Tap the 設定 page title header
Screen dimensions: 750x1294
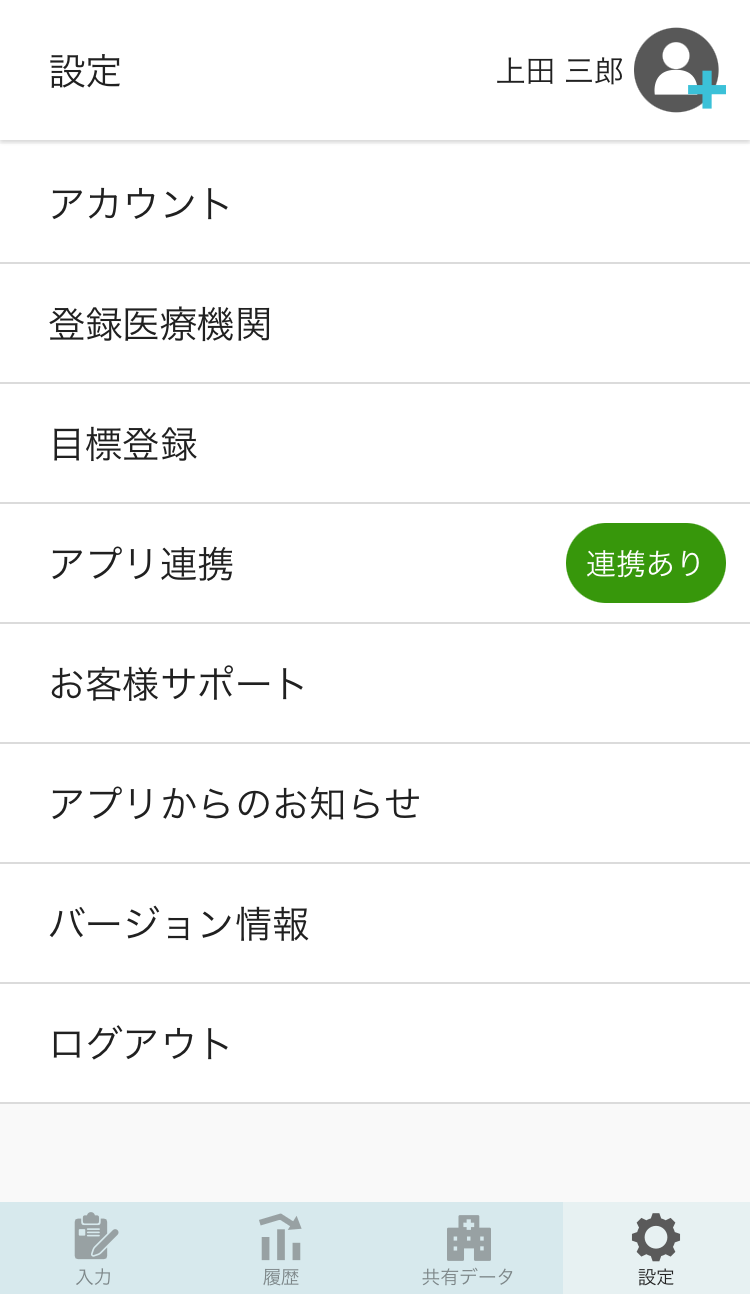pos(86,71)
